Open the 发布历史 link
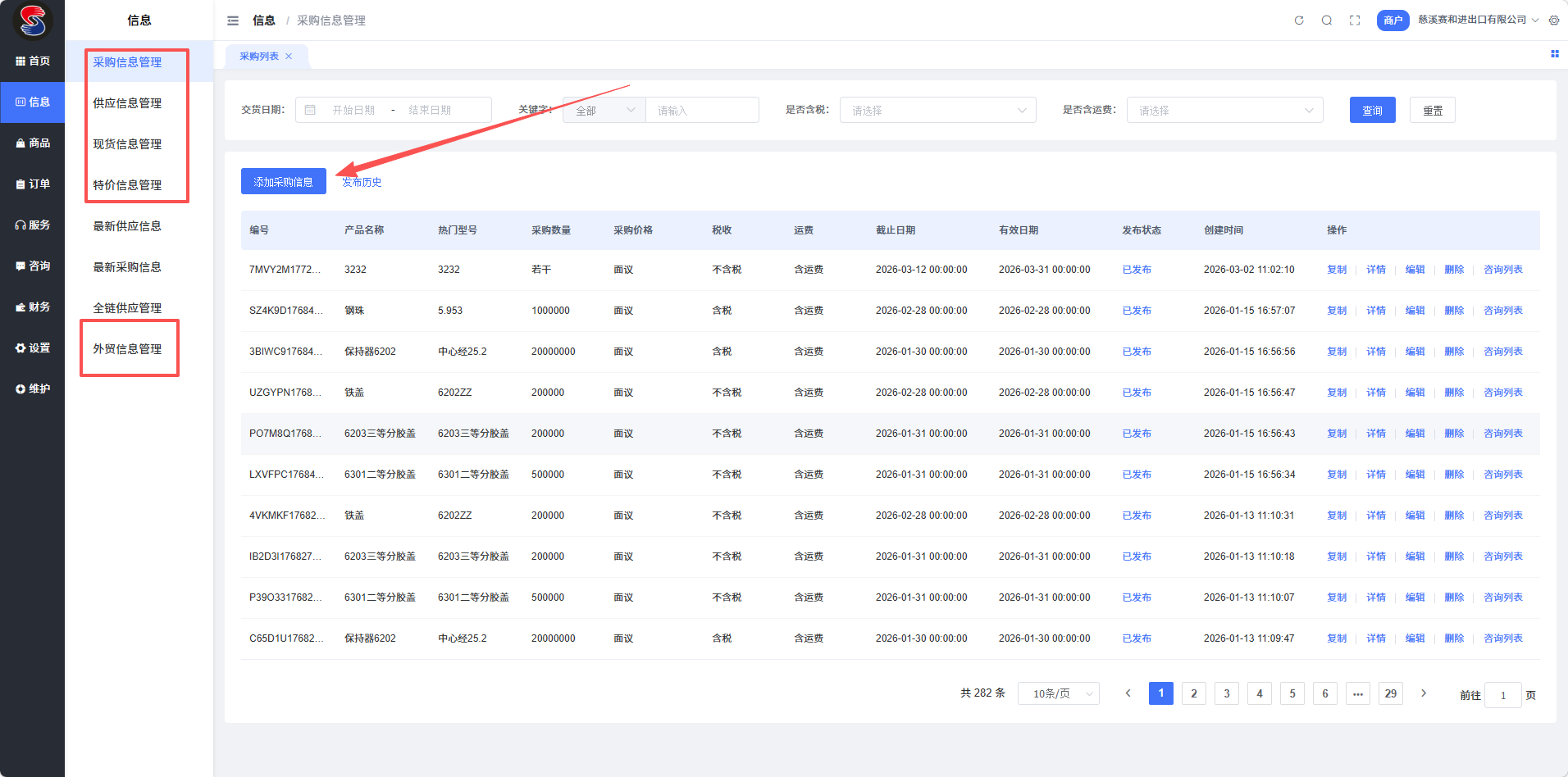 pos(362,182)
